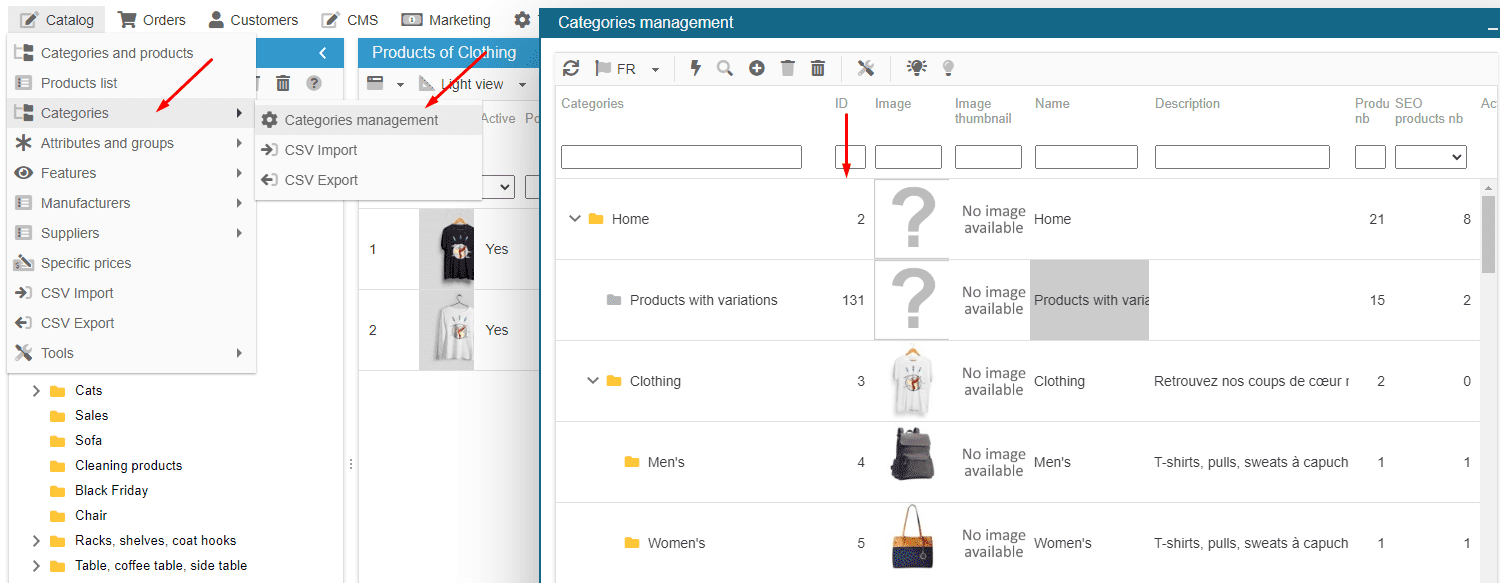Collapse the Clothing category in the grid
Viewport: 1500px width, 583px height.
pos(593,381)
